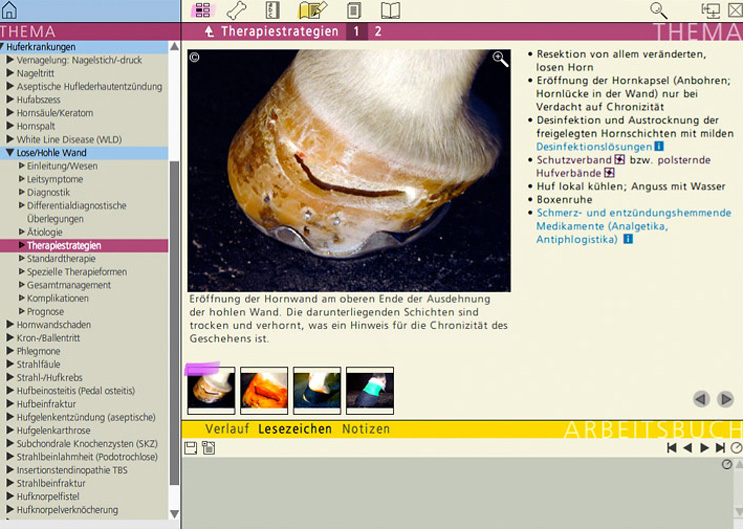Select the first hoof thumbnail
Viewport: 743px width, 529px height.
coord(211,391)
